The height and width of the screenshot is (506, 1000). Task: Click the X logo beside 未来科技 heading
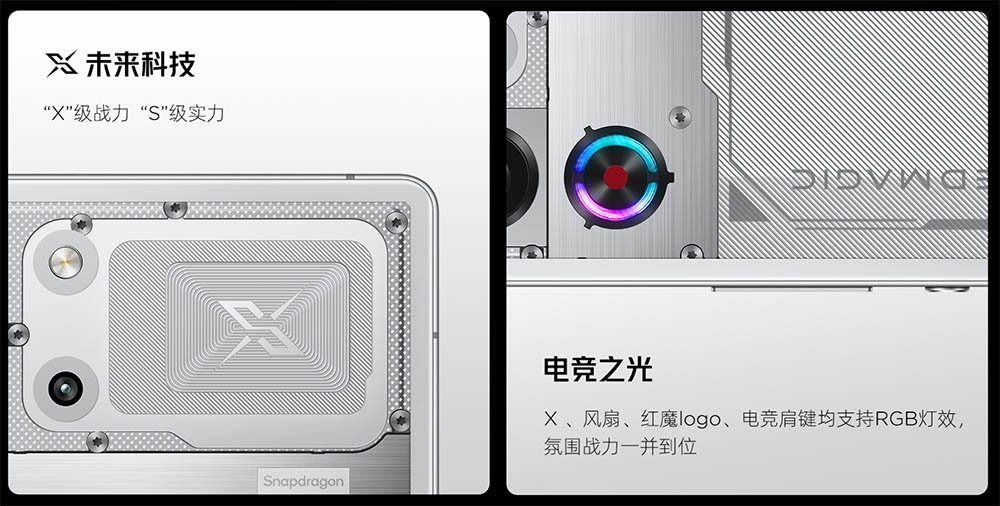(62, 64)
